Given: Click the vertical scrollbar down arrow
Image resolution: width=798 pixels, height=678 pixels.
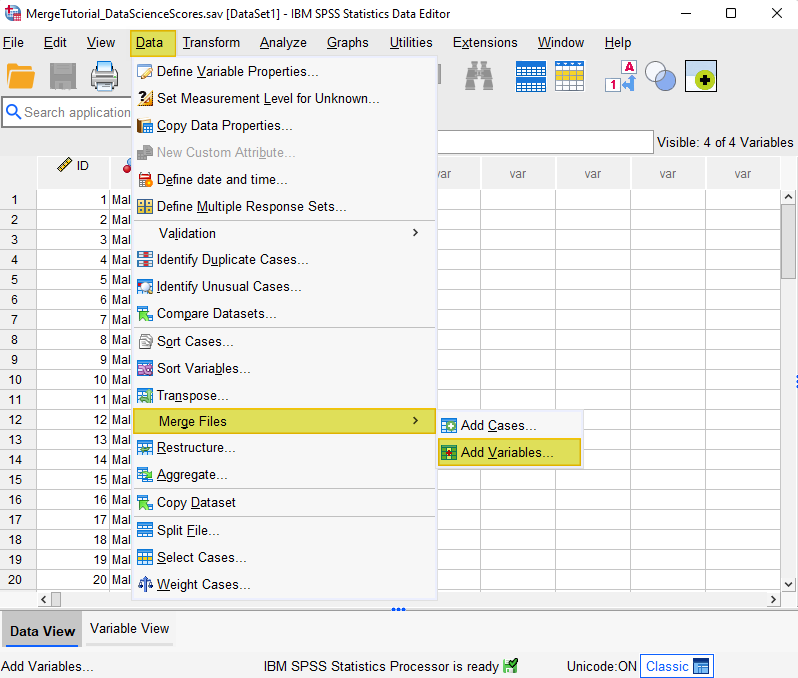Looking at the screenshot, I should coord(788,584).
